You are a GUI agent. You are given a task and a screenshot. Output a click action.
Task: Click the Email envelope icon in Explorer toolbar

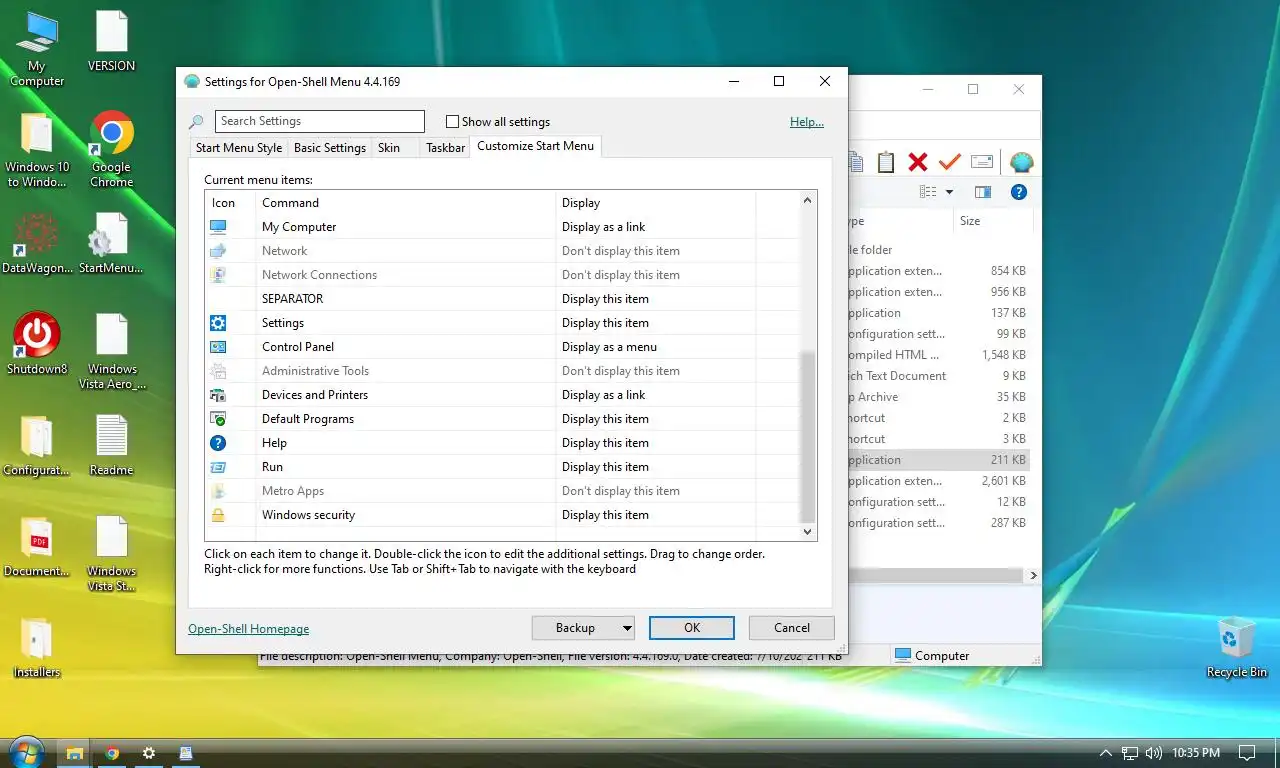[x=982, y=162]
